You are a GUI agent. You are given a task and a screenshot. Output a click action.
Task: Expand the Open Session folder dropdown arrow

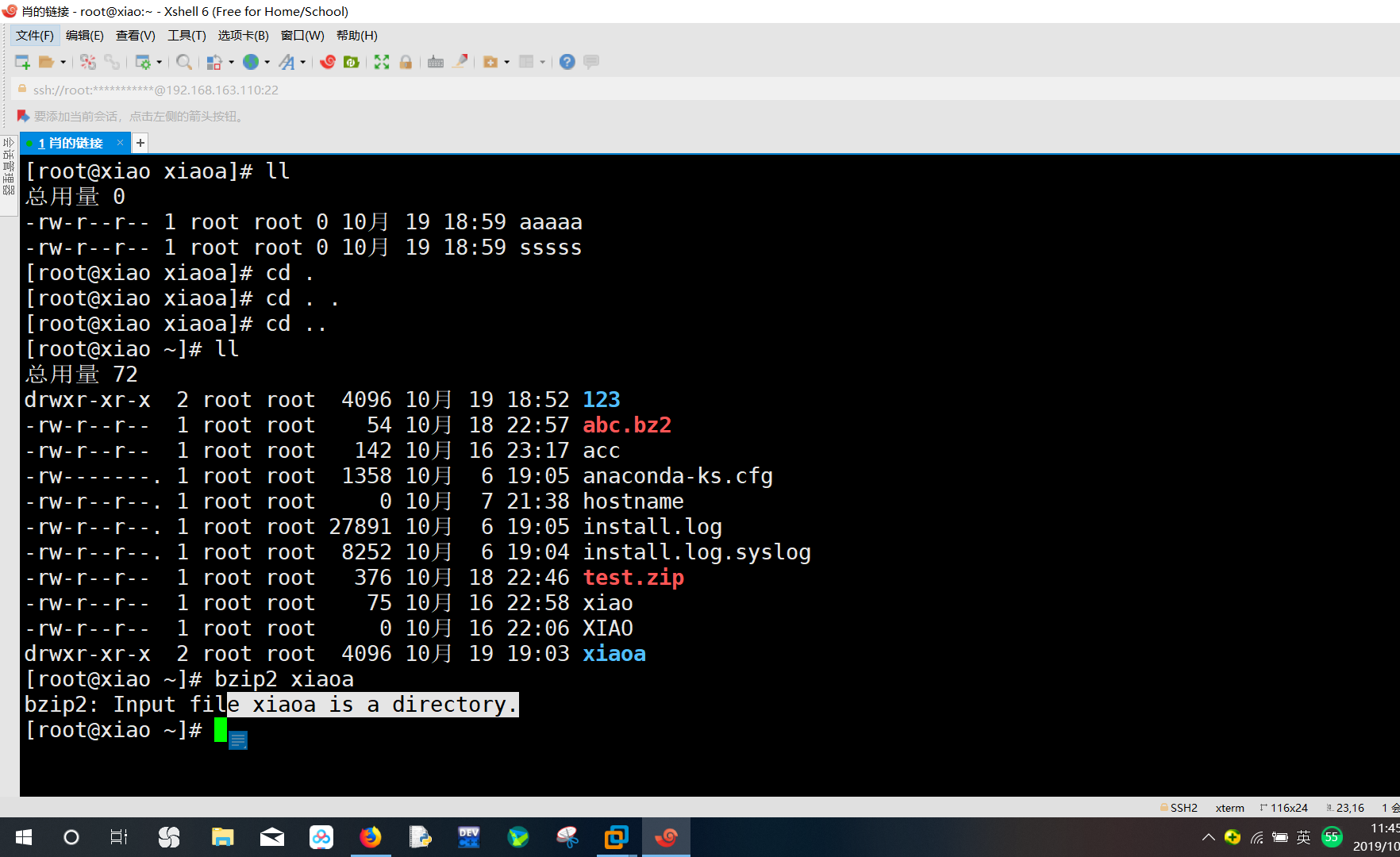click(x=63, y=62)
